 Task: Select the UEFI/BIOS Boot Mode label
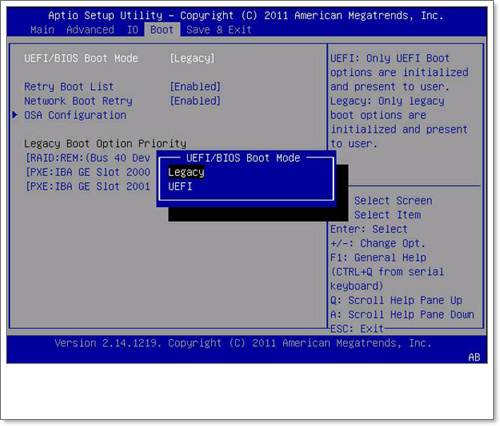[81, 58]
